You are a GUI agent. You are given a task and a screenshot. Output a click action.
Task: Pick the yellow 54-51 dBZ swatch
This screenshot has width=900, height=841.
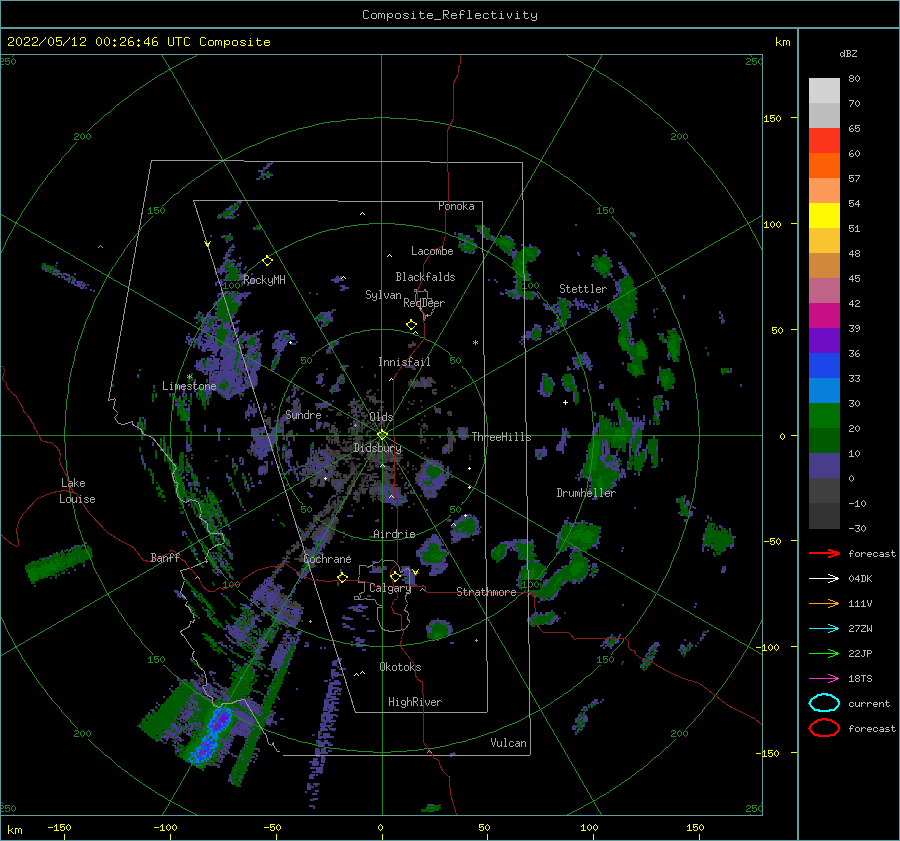[824, 216]
